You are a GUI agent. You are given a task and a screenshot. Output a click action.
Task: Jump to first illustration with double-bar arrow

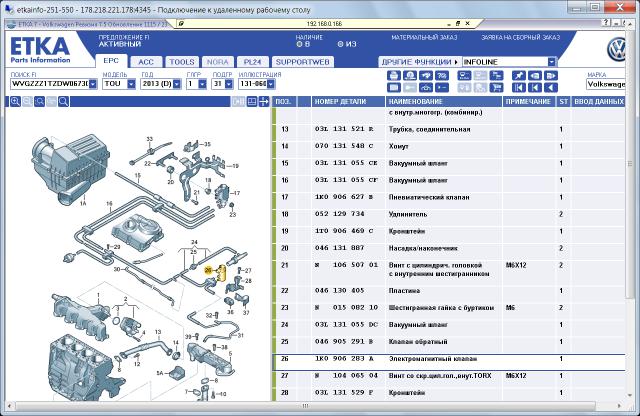(x=519, y=87)
